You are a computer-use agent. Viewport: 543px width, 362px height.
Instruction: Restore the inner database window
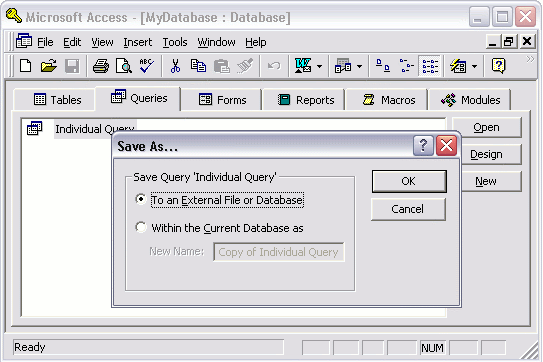tap(509, 42)
